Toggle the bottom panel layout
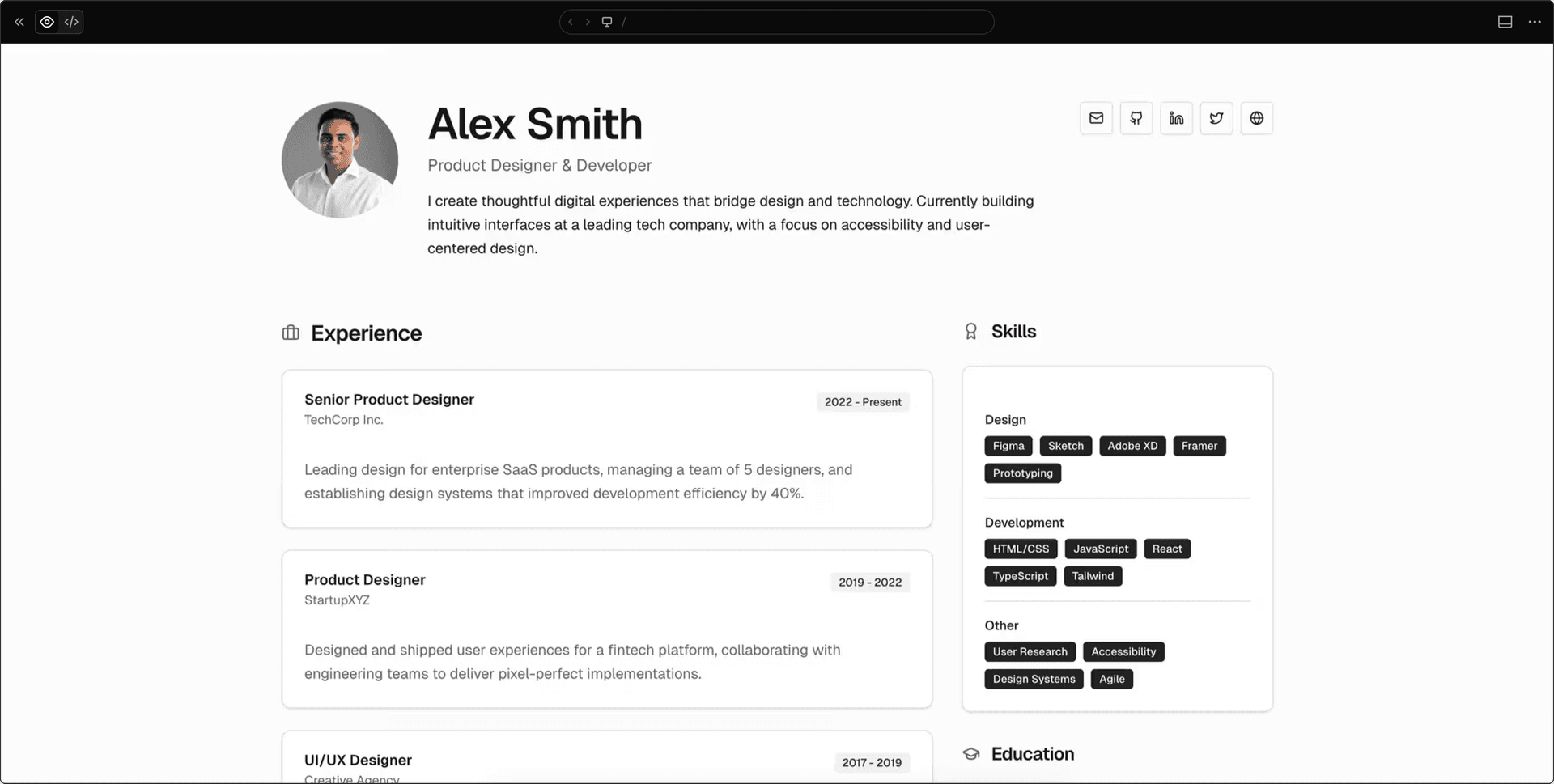 tap(1505, 22)
